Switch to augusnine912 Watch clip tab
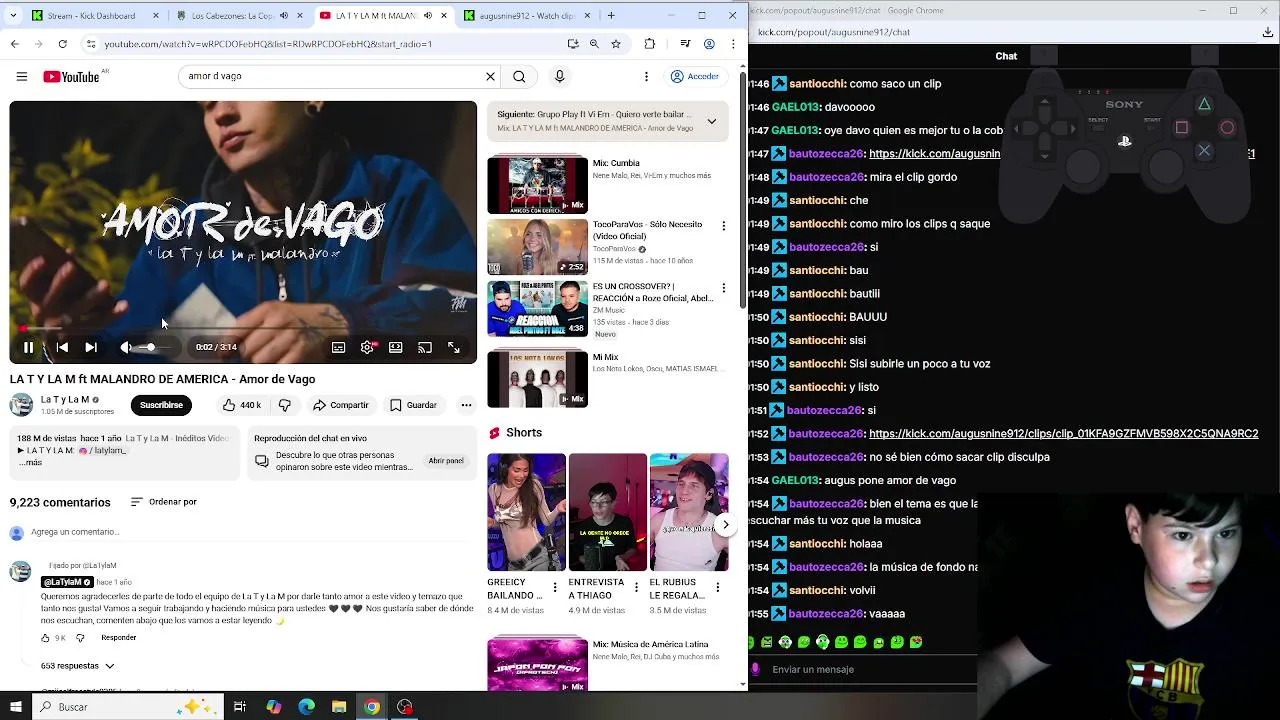The width and height of the screenshot is (1280, 720). click(527, 15)
